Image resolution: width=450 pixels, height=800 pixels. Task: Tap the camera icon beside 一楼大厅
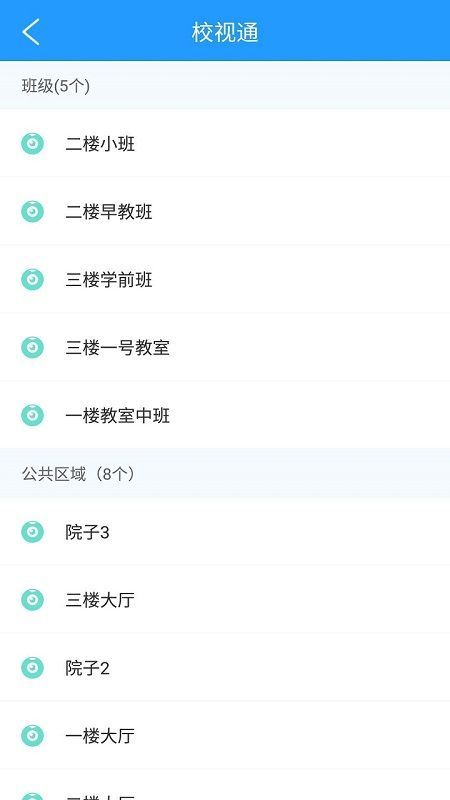(32, 735)
